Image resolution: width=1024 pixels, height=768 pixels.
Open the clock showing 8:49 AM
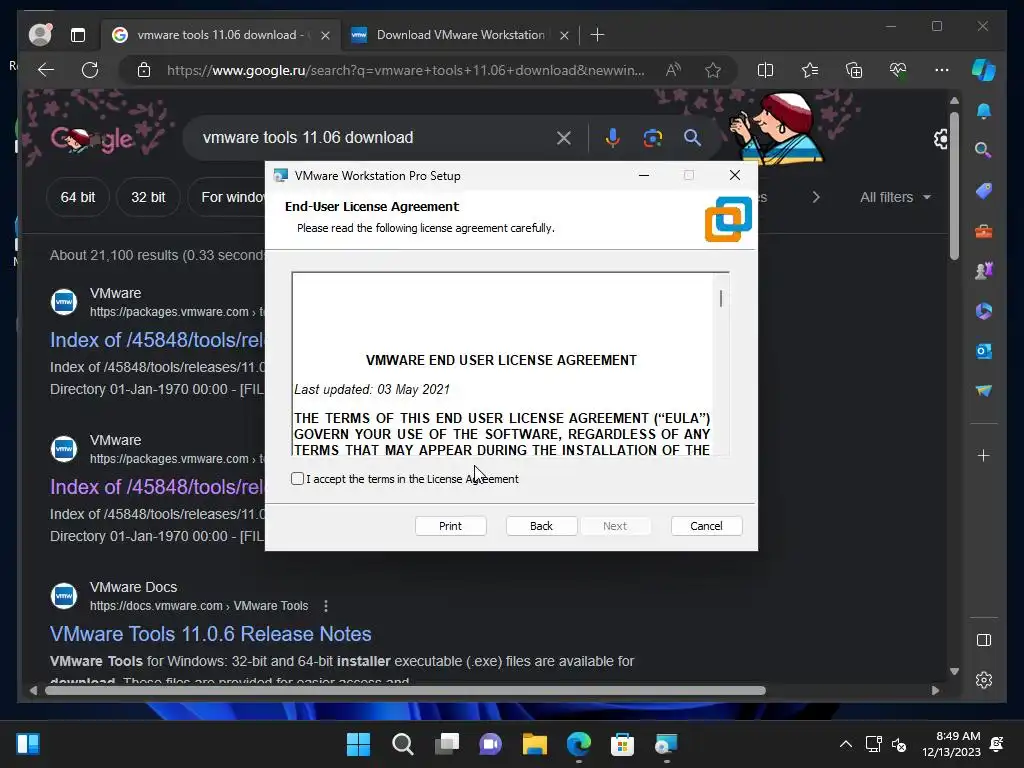click(x=952, y=744)
